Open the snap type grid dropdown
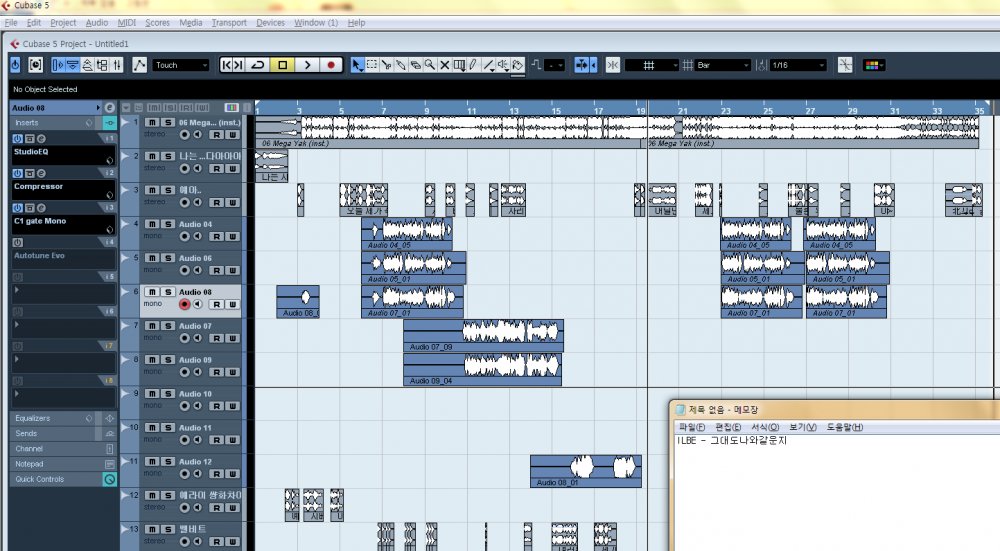The height and width of the screenshot is (551, 1000). tap(652, 65)
